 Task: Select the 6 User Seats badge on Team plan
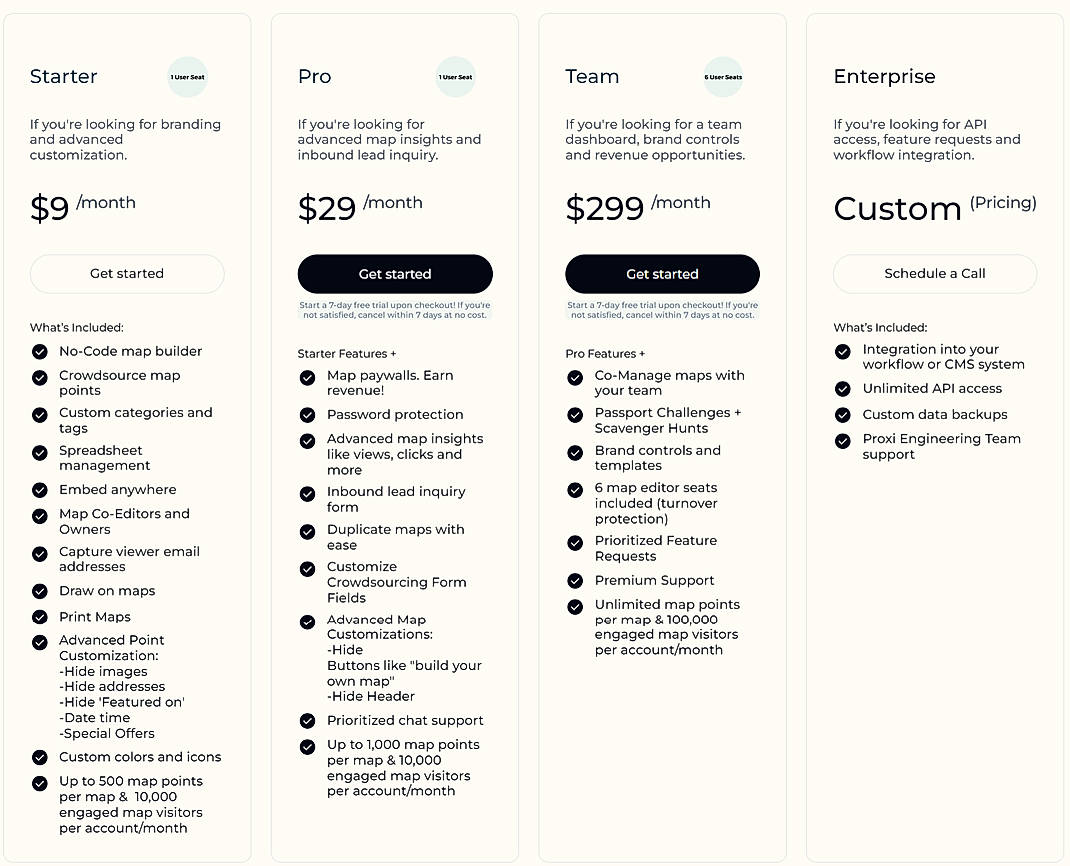coord(723,77)
